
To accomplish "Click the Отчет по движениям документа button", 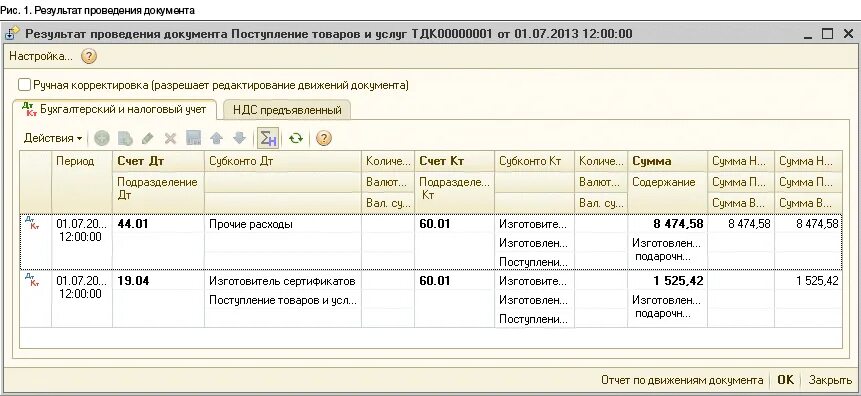I will coord(682,380).
